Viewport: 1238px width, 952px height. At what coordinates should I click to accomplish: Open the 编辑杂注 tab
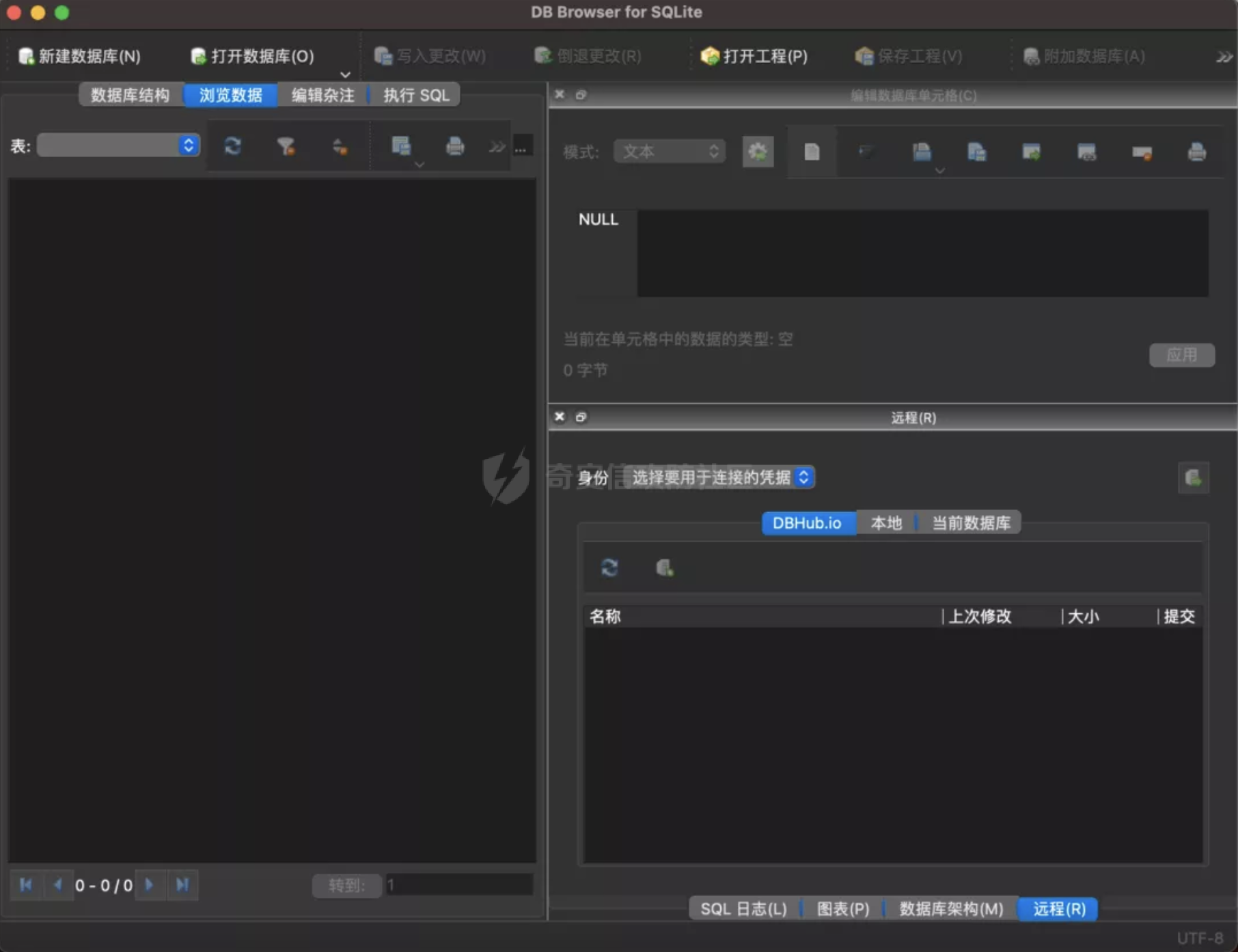[x=323, y=95]
